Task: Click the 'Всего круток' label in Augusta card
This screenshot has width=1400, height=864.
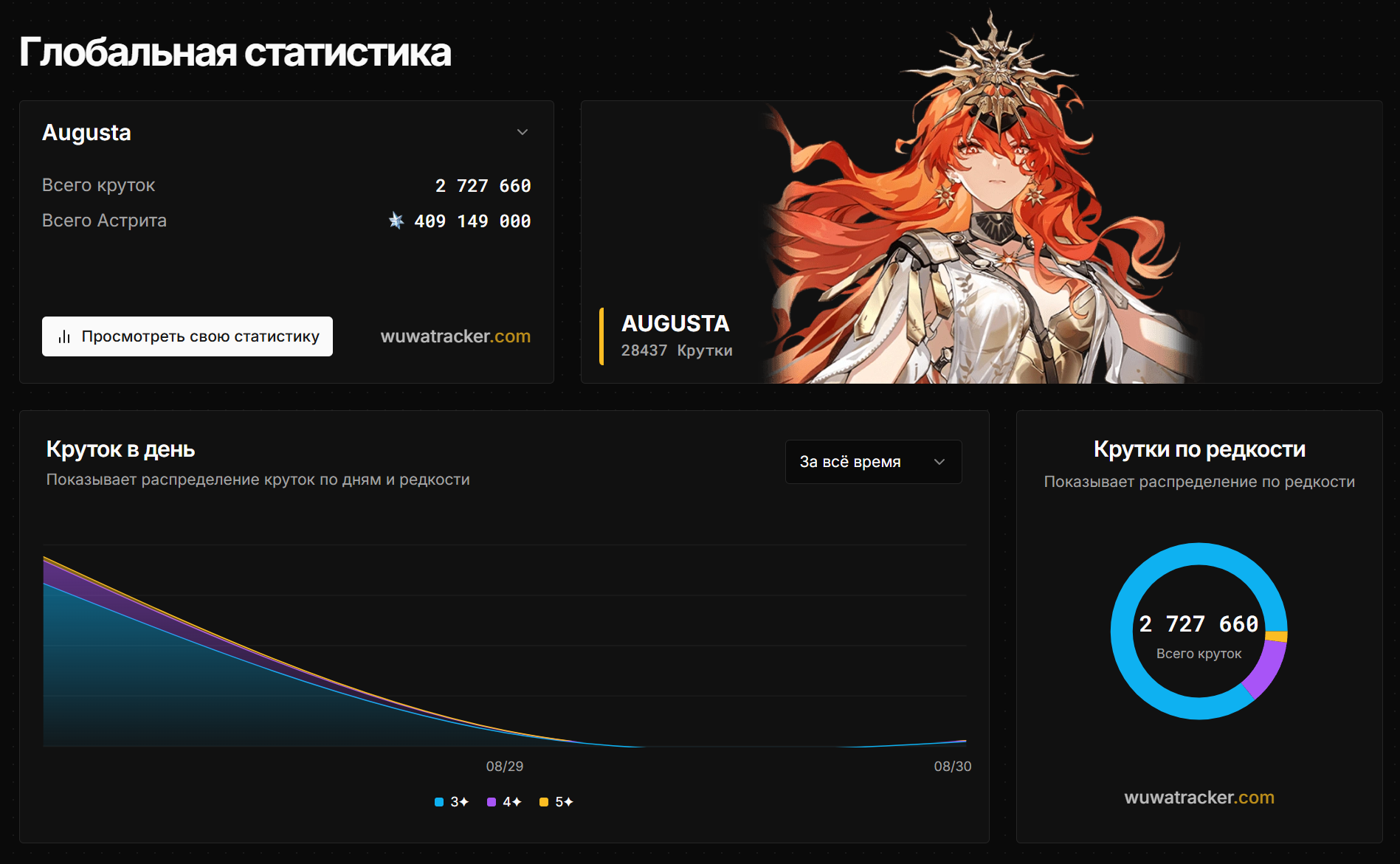Action: pos(98,185)
